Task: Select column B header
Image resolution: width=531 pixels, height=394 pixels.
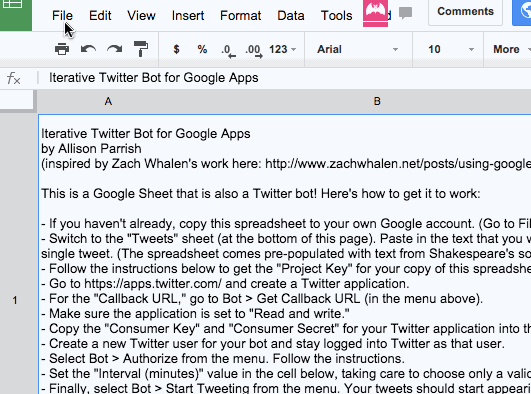Action: 377,101
